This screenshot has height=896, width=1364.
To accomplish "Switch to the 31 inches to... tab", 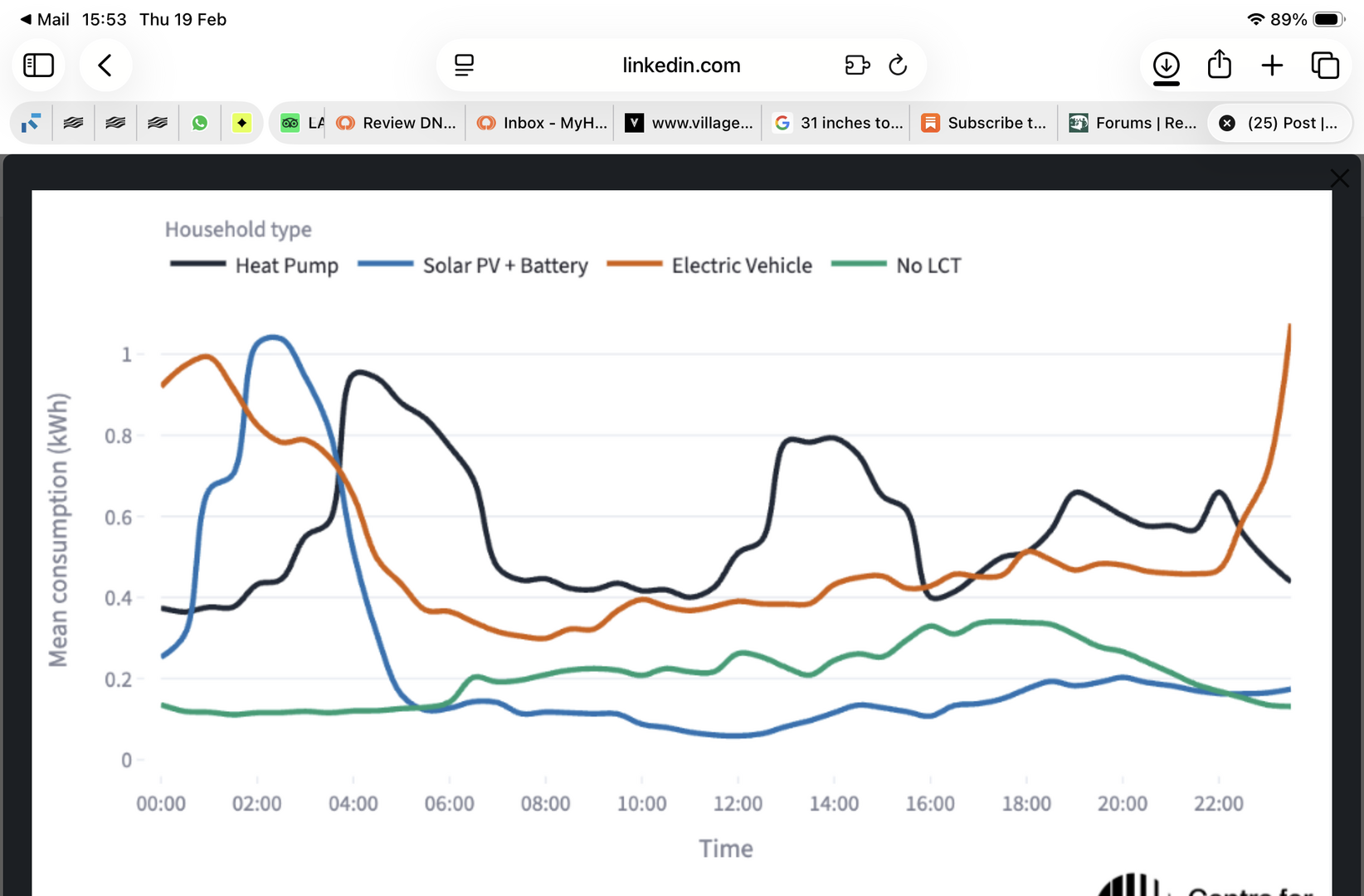I will (840, 123).
